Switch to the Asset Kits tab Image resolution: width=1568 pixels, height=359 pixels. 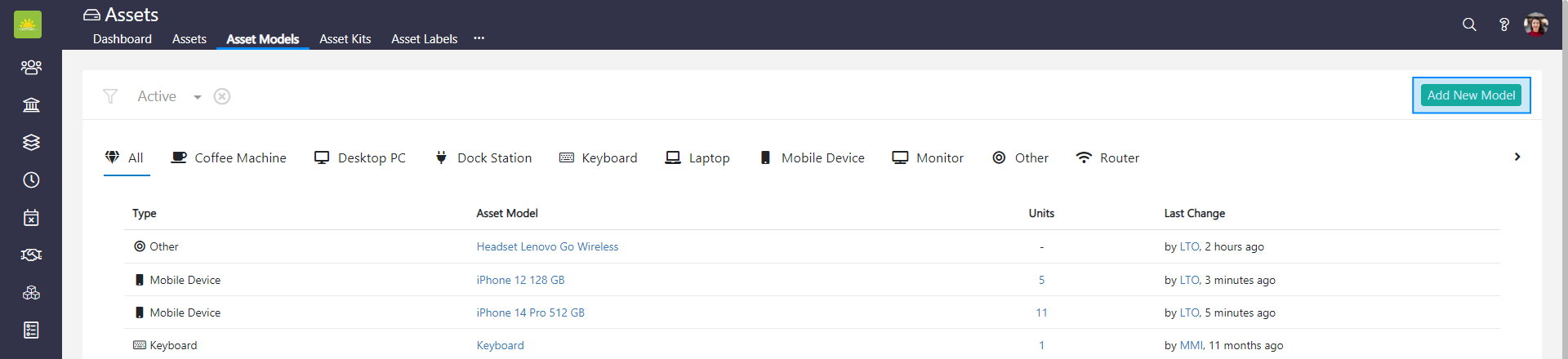[x=345, y=39]
